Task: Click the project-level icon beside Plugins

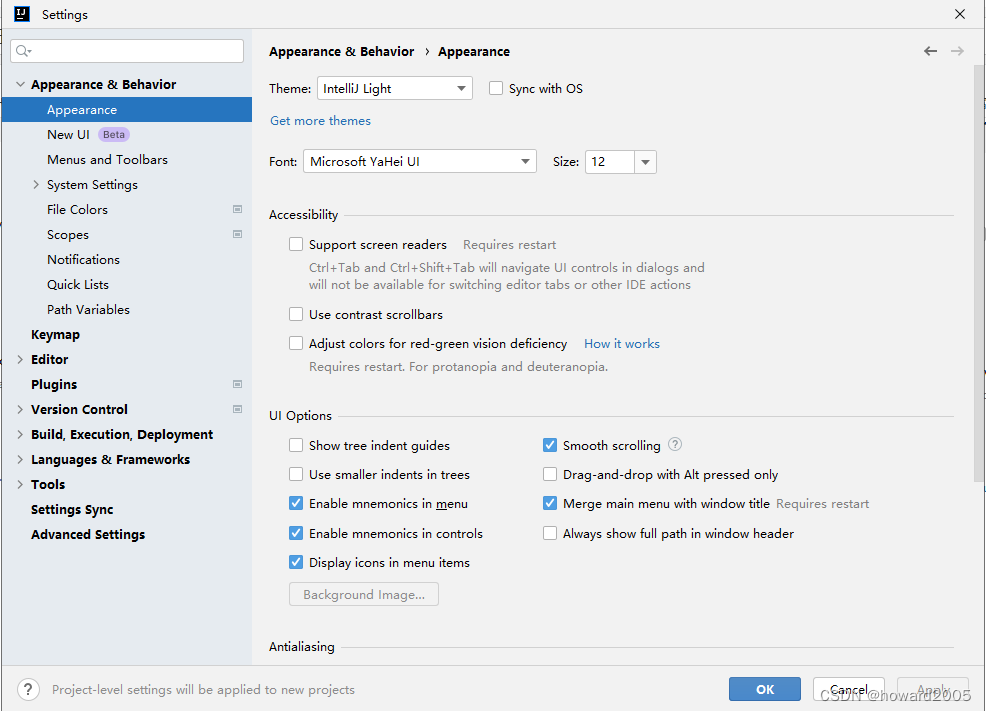Action: pos(237,384)
